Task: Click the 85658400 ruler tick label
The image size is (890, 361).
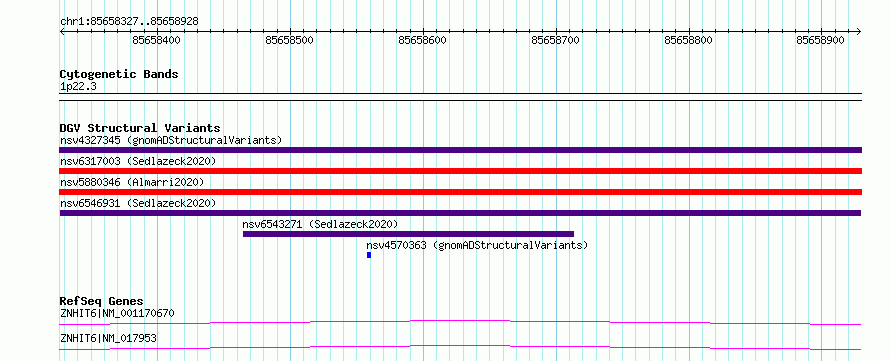Action: pos(156,40)
